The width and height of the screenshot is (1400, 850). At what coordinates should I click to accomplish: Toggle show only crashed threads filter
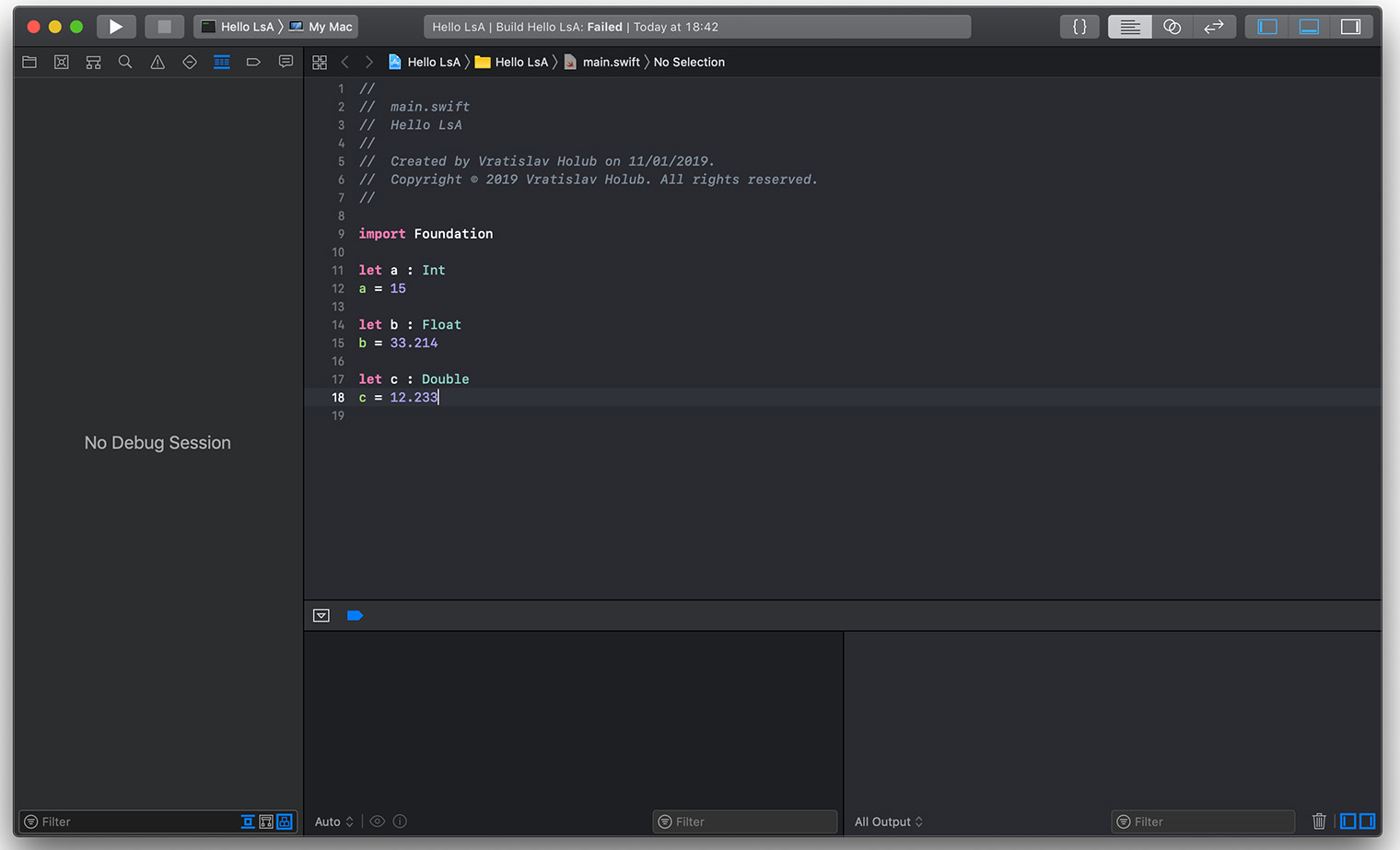pos(248,821)
